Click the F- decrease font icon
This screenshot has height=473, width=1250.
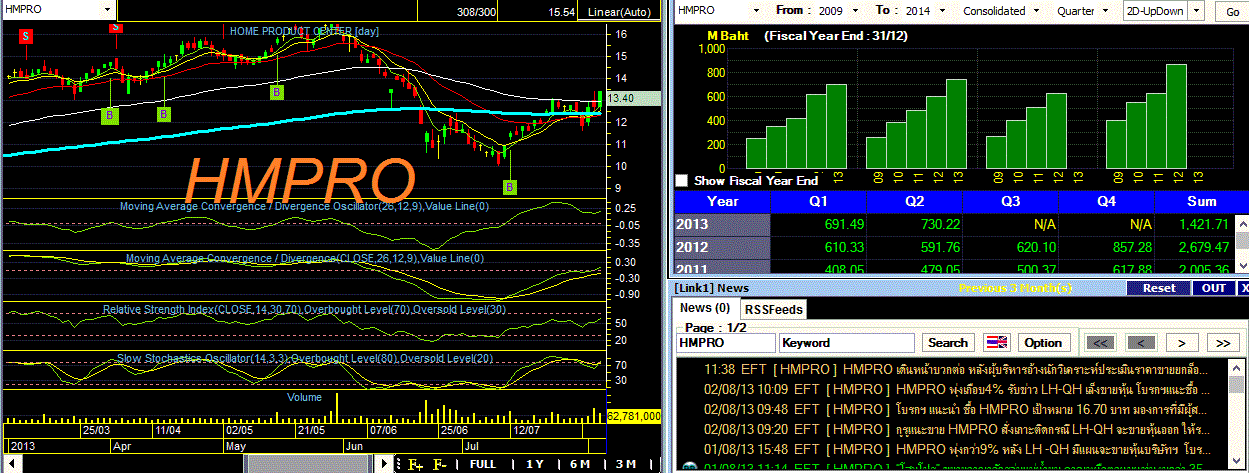[x=440, y=464]
